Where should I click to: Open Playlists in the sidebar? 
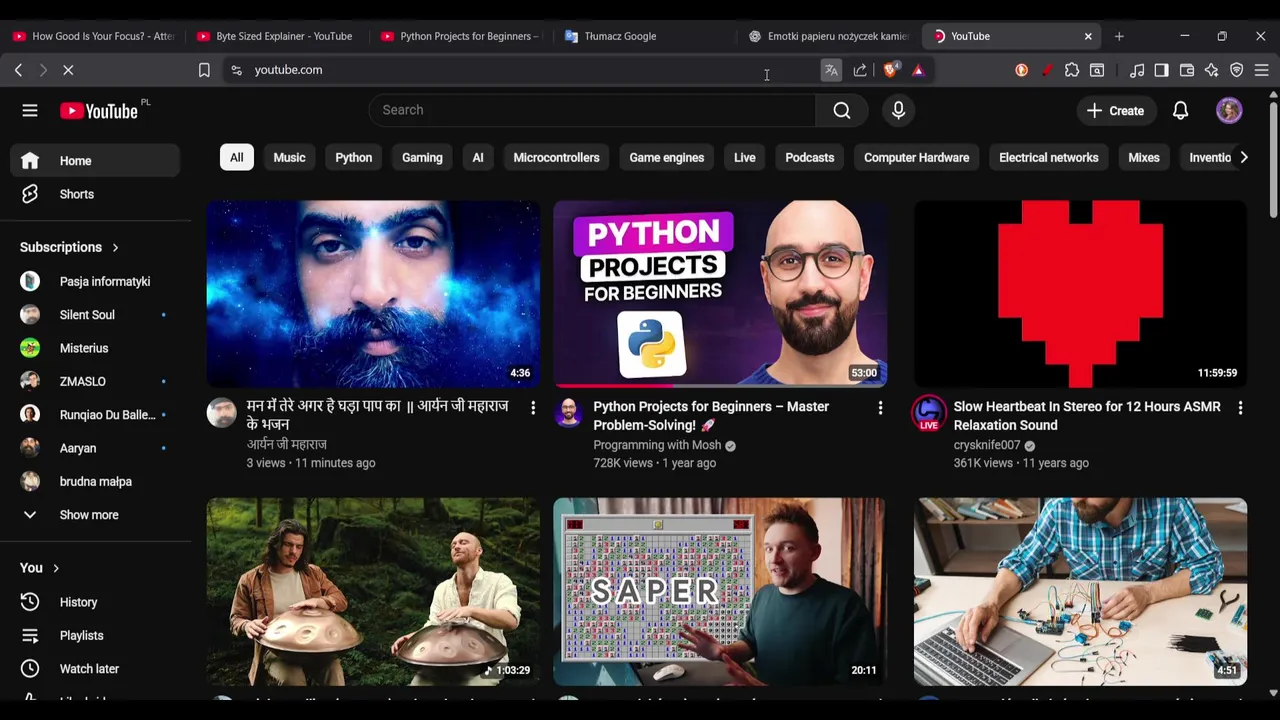point(95,635)
